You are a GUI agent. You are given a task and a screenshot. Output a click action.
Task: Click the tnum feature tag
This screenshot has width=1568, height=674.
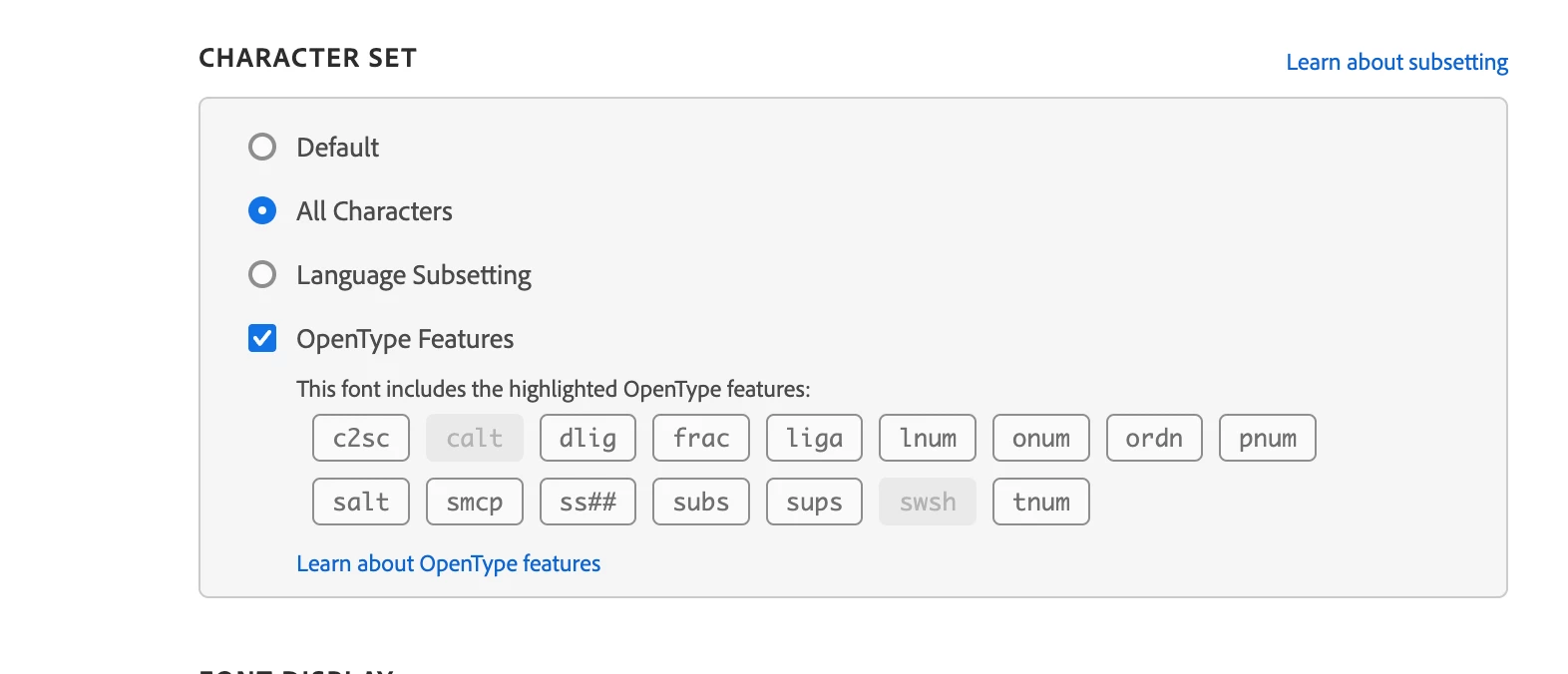pyautogui.click(x=1040, y=502)
